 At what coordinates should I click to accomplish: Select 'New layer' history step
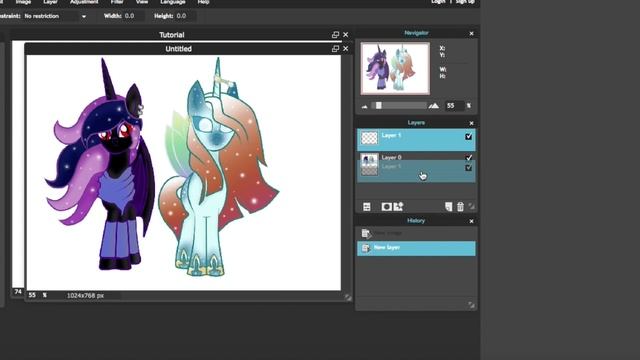416,248
